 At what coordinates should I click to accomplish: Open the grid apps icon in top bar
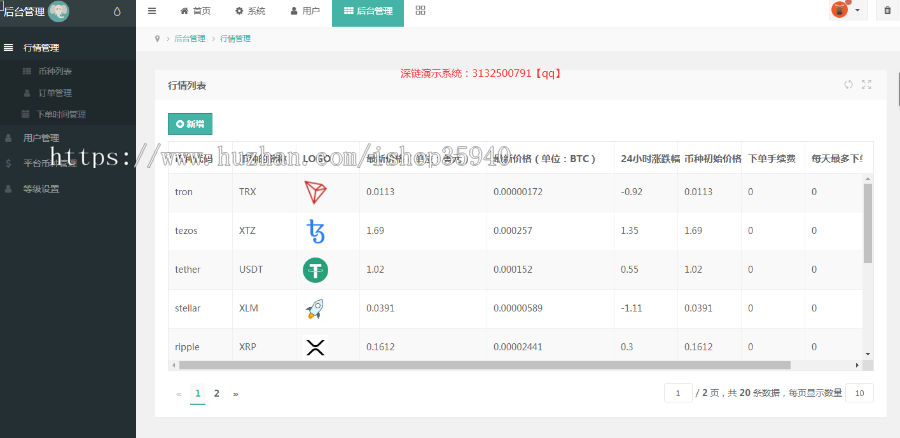click(420, 11)
